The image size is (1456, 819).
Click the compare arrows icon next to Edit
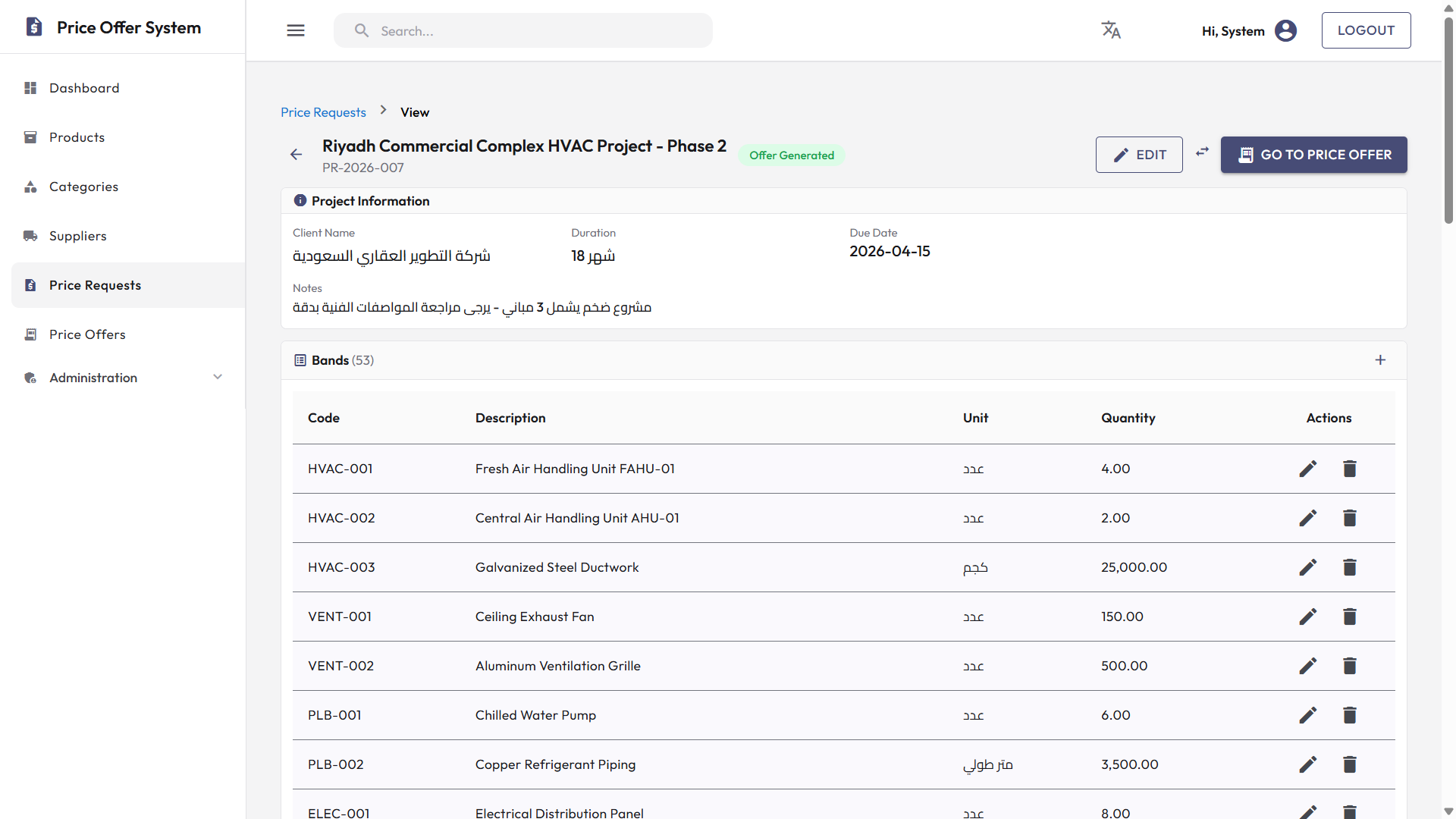point(1202,152)
